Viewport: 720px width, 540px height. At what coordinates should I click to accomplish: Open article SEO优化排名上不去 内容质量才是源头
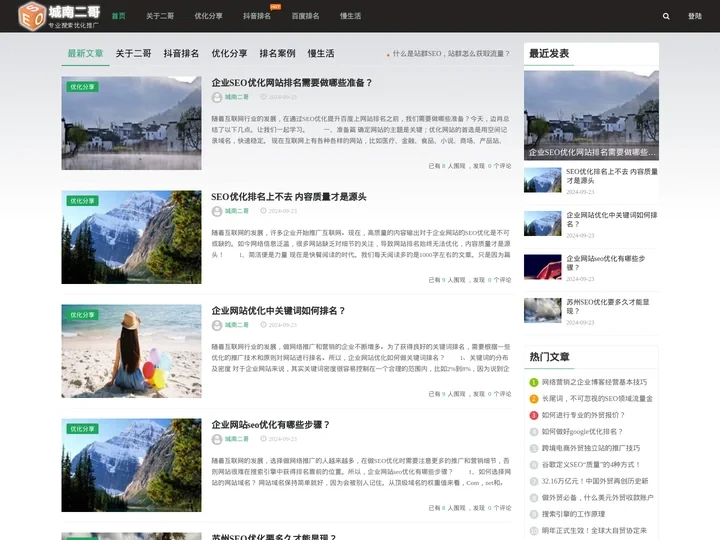point(289,197)
